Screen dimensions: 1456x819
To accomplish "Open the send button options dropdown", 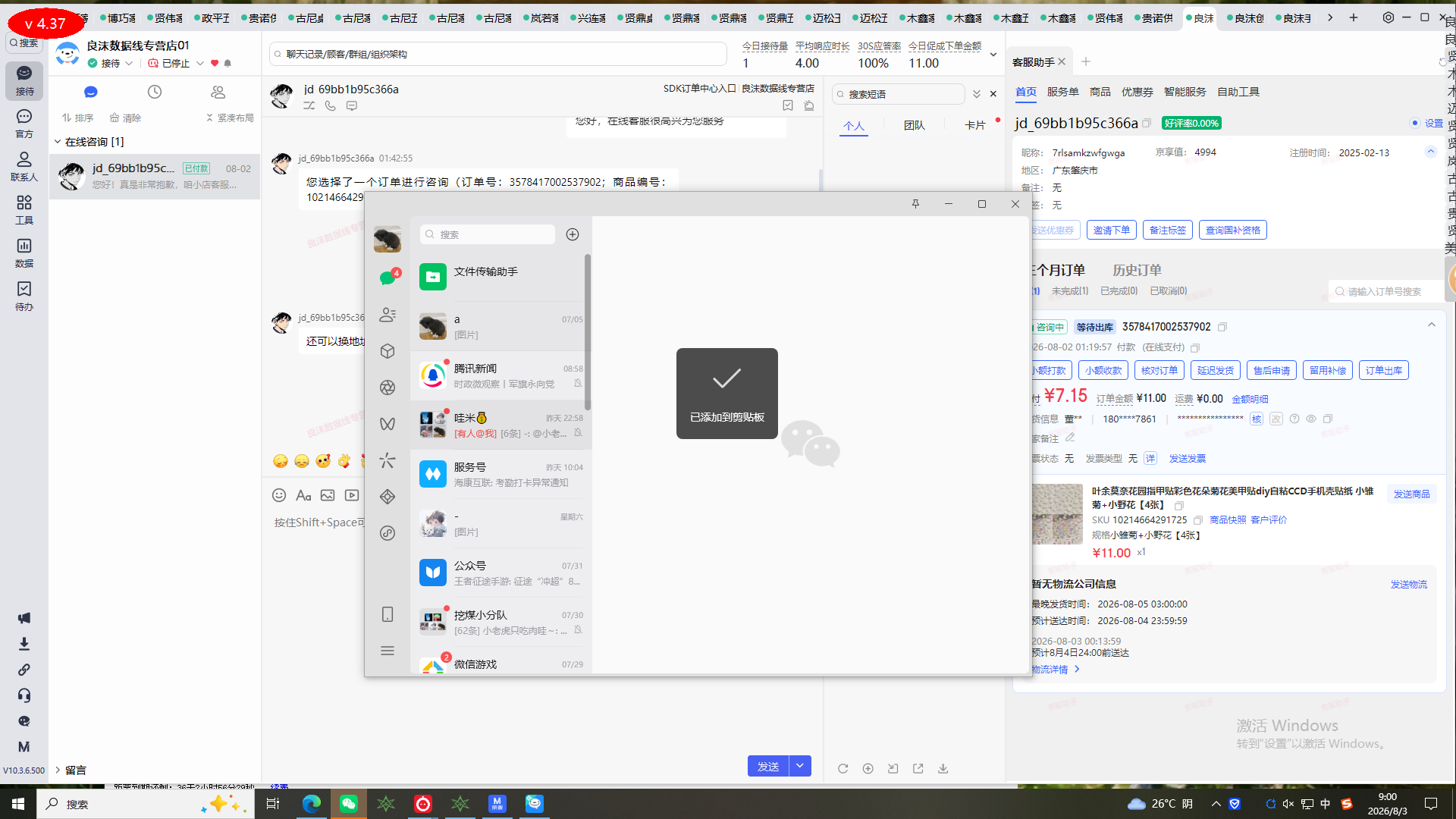I will [x=801, y=766].
